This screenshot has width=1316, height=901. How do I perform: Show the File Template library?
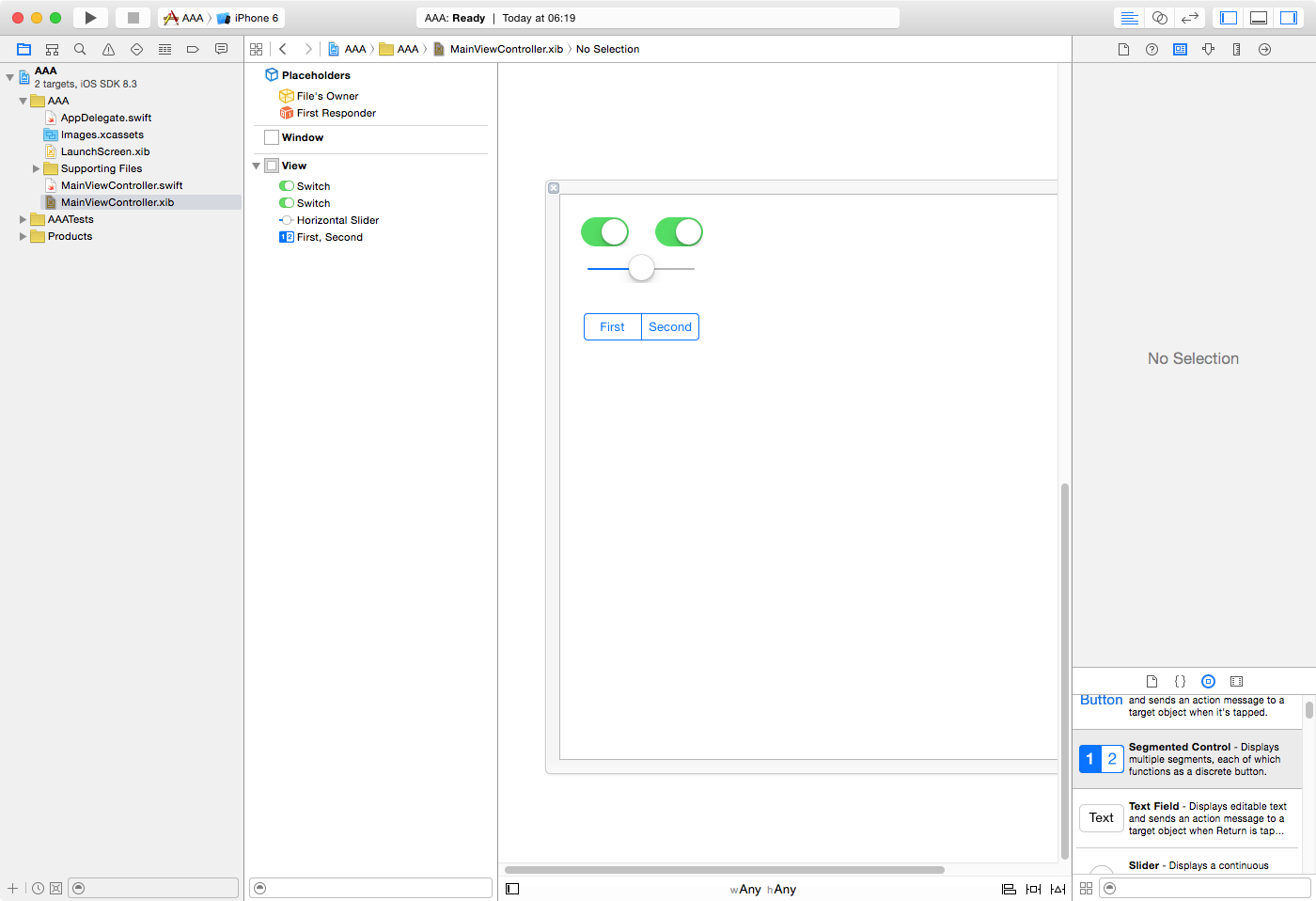pyautogui.click(x=1151, y=681)
